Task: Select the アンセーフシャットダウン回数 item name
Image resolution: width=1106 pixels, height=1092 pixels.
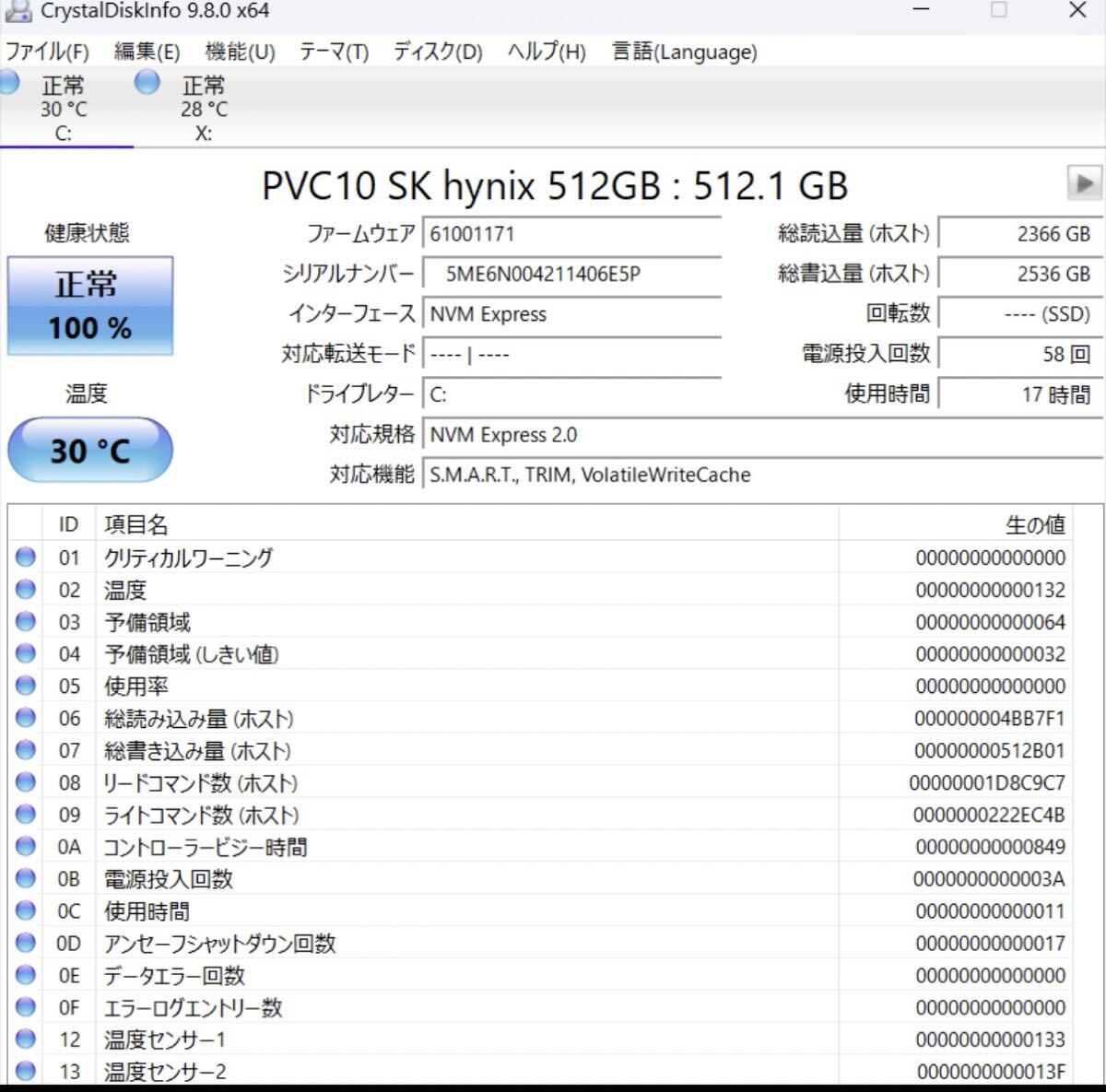Action: pos(219,944)
